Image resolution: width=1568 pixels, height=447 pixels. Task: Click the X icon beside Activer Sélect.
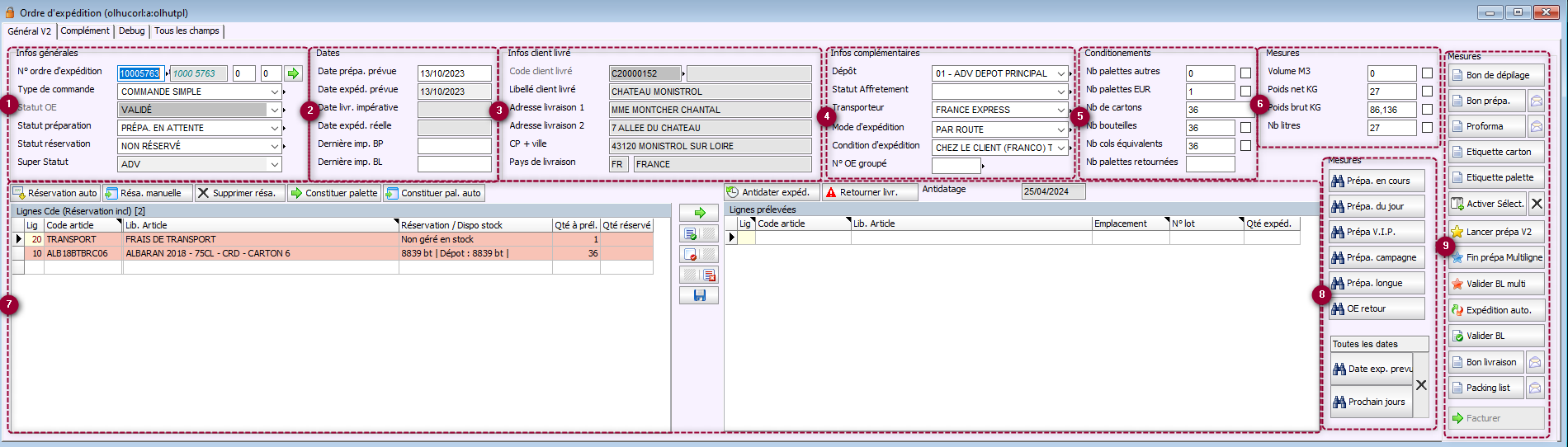click(x=1536, y=203)
